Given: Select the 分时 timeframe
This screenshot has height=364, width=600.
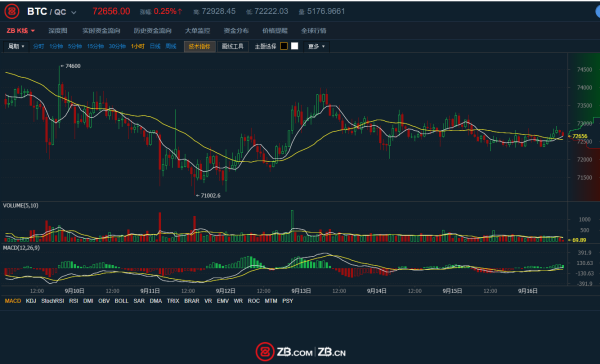Looking at the screenshot, I should (38, 46).
